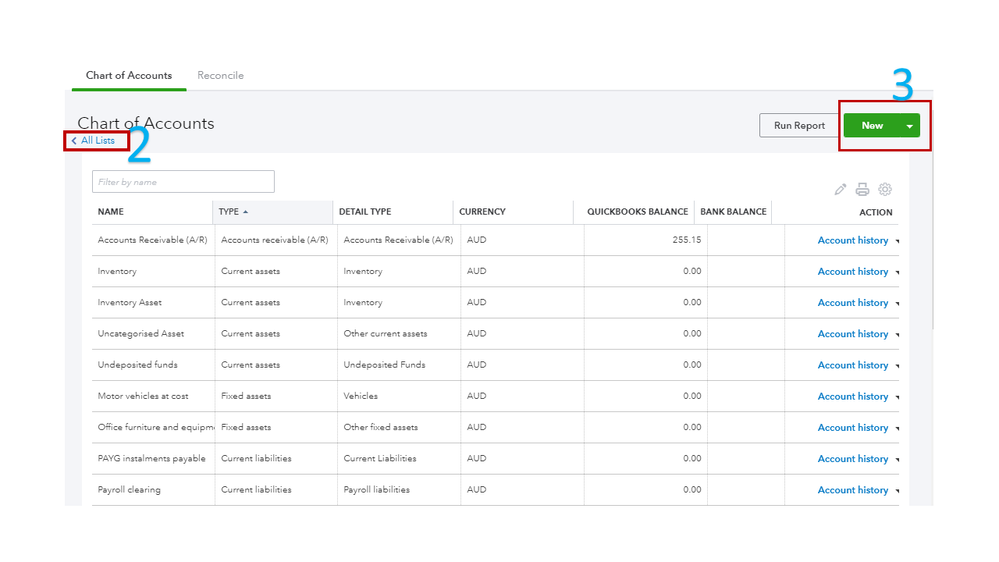Expand action dropdown for Accounts Receivable row
This screenshot has height=562, width=999.
896,241
